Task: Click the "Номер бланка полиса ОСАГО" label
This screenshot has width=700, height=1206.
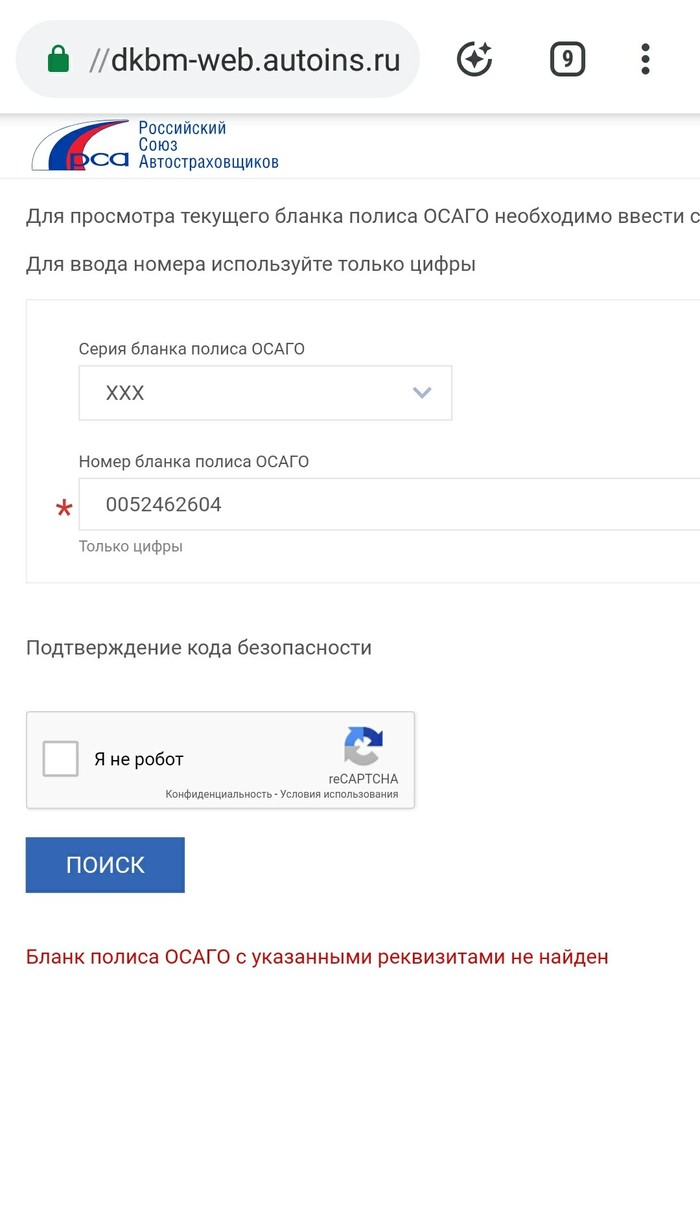Action: pos(194,461)
